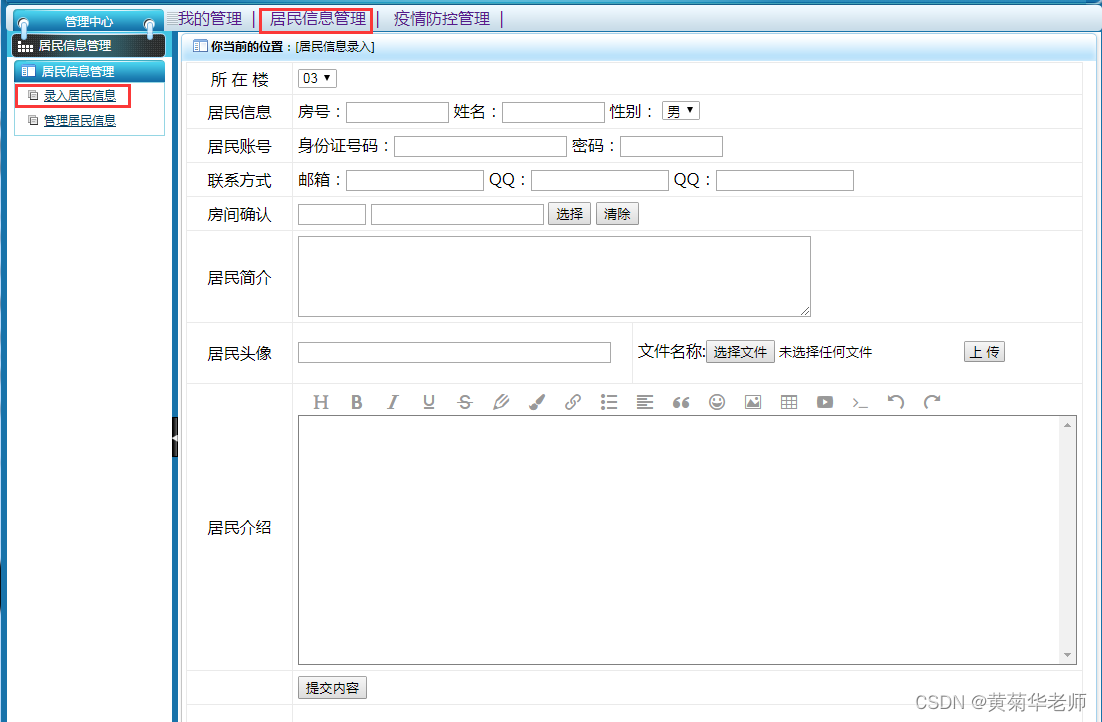Focus the 邮箱 email input field

pyautogui.click(x=415, y=181)
